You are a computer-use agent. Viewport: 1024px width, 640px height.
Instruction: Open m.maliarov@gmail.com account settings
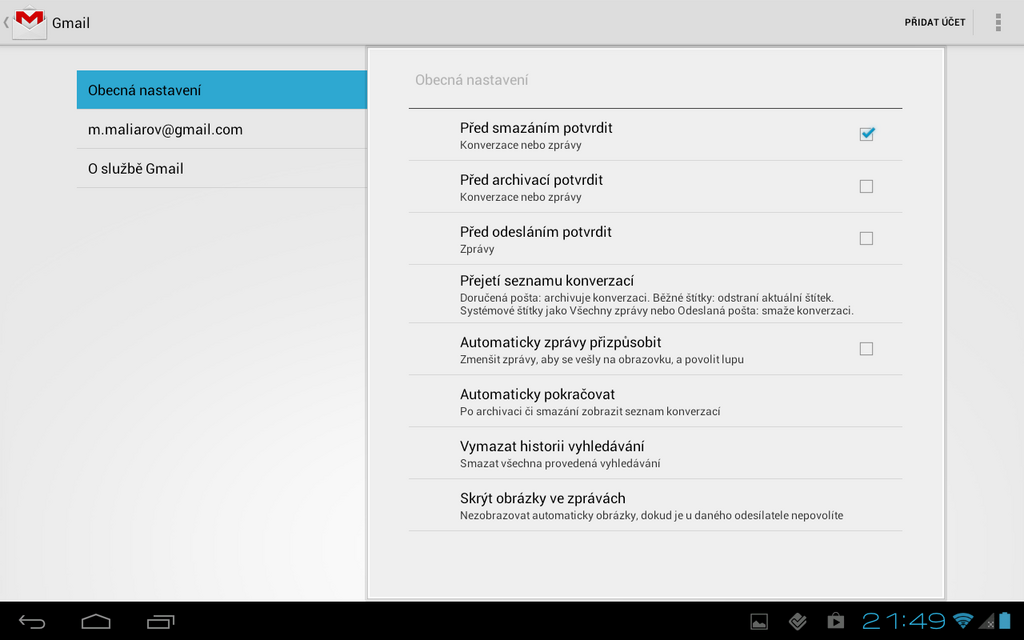pyautogui.click(x=222, y=129)
